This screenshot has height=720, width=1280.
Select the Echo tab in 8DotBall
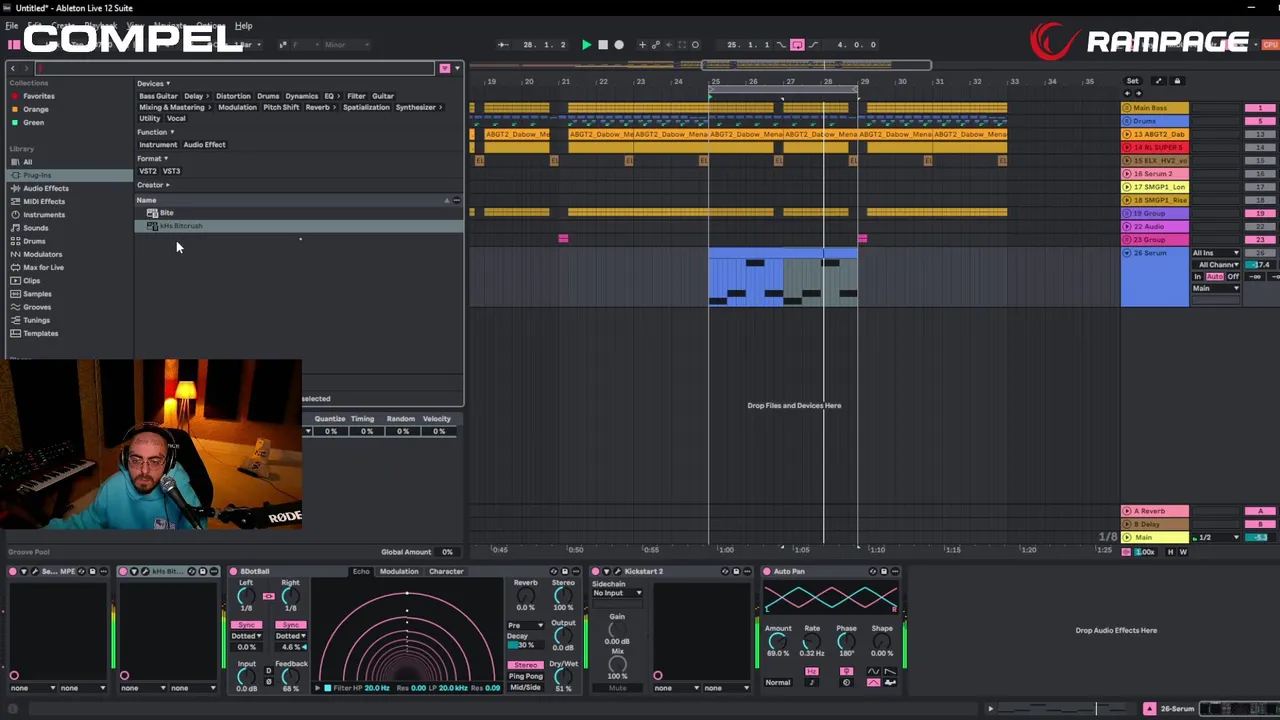coord(361,572)
